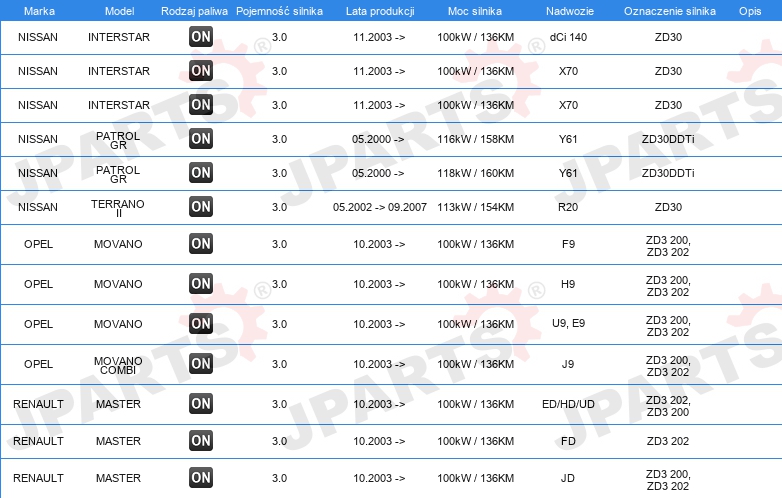Viewport: 782px width, 498px height.
Task: Select the H9 body cell
Action: coord(568,284)
